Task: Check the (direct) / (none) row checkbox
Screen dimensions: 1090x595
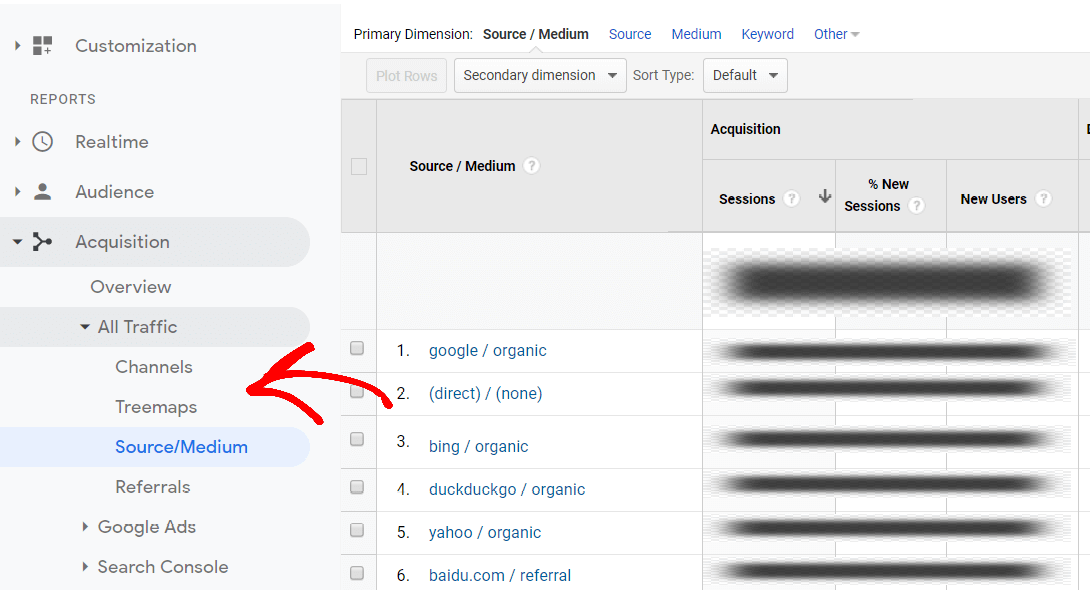Action: click(x=358, y=393)
